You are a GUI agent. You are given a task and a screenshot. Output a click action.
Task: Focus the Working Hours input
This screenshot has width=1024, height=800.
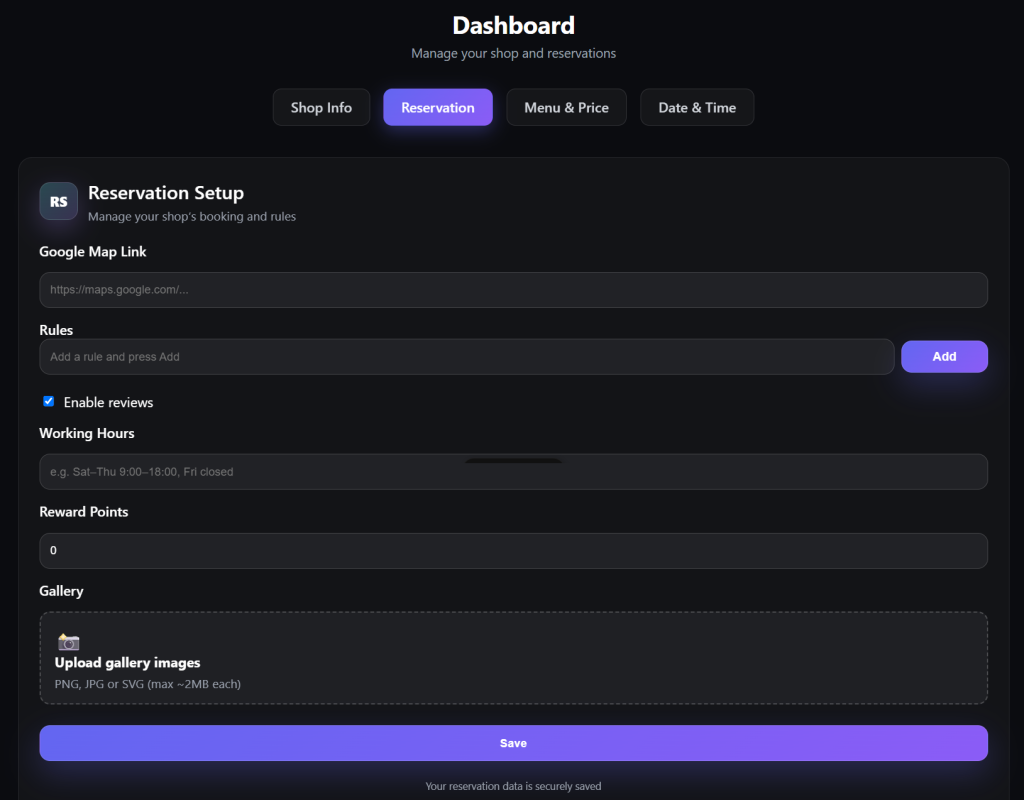click(x=513, y=472)
